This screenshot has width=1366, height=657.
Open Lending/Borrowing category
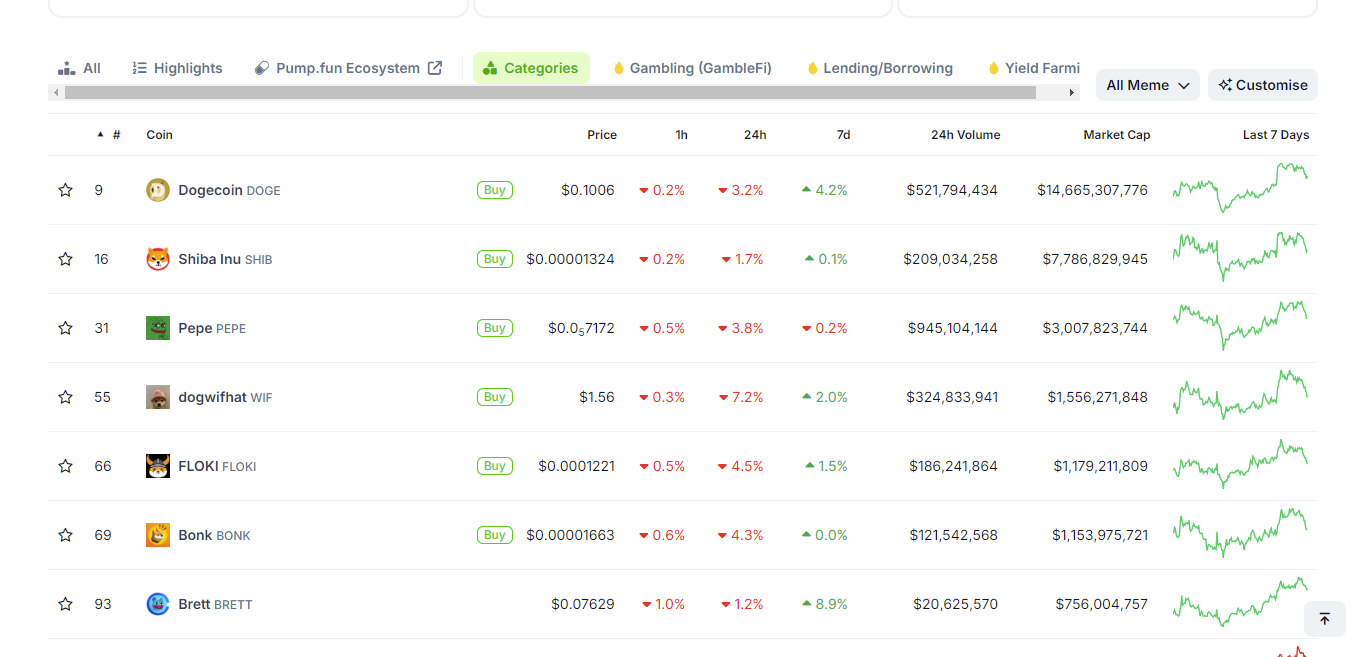point(880,68)
